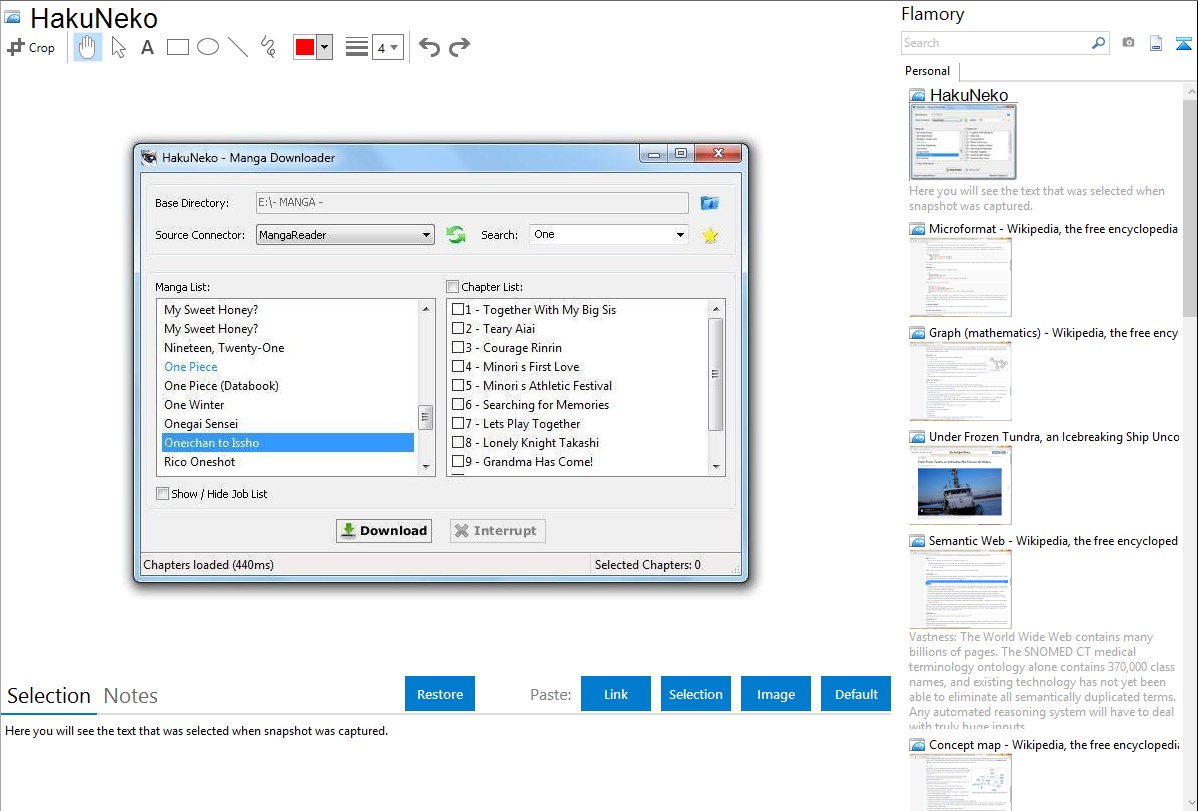Check chapter 5 Minori s Athletic Festival

coord(458,385)
